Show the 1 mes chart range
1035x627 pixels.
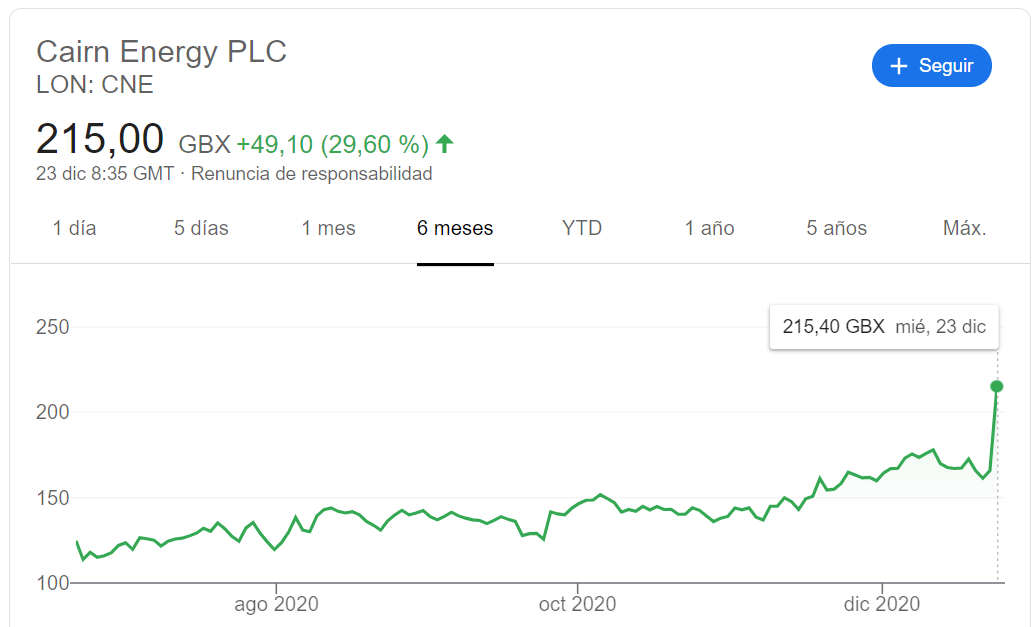[x=328, y=229]
